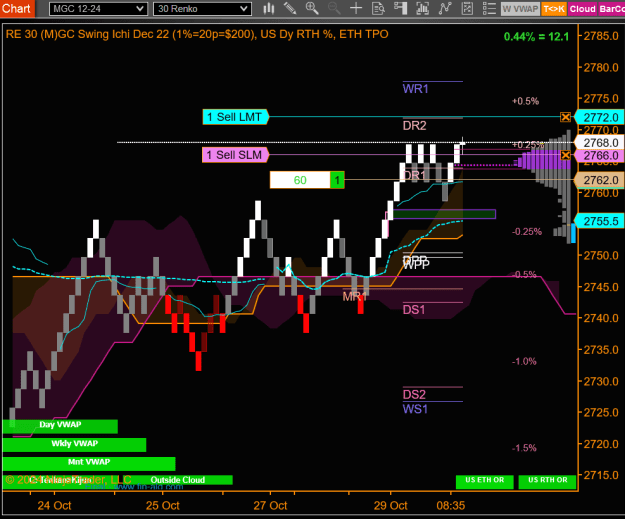This screenshot has width=625, height=519.
Task: Click the 2766.0 pink price marker
Action: coord(599,155)
